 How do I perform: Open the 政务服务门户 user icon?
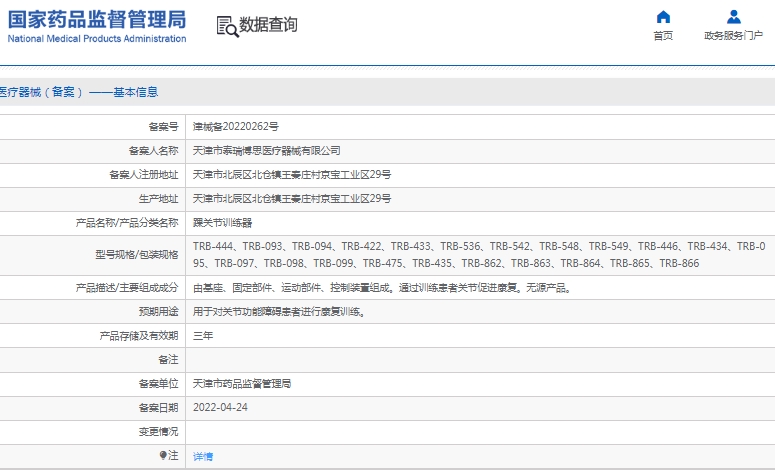733,17
